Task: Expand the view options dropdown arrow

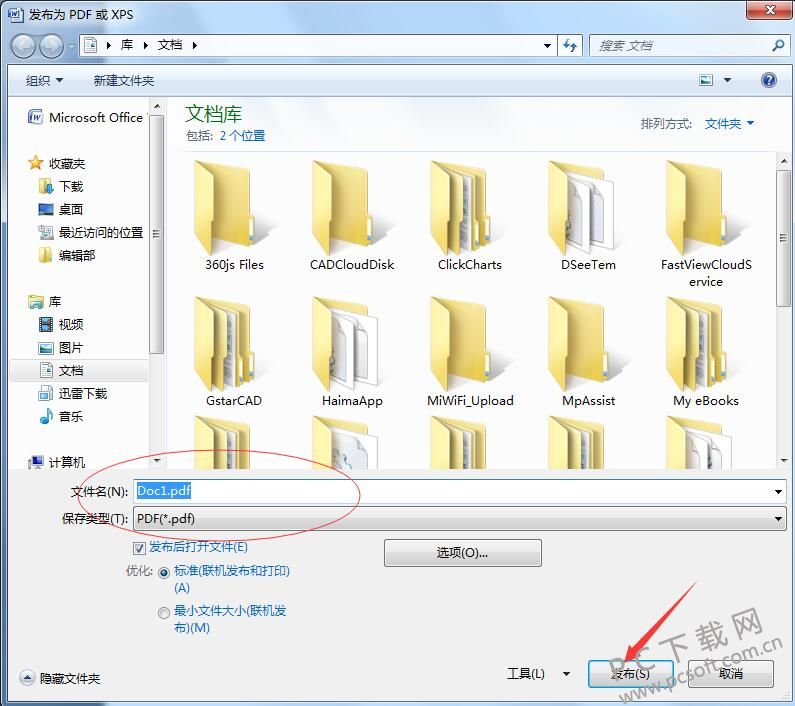Action: pos(727,80)
